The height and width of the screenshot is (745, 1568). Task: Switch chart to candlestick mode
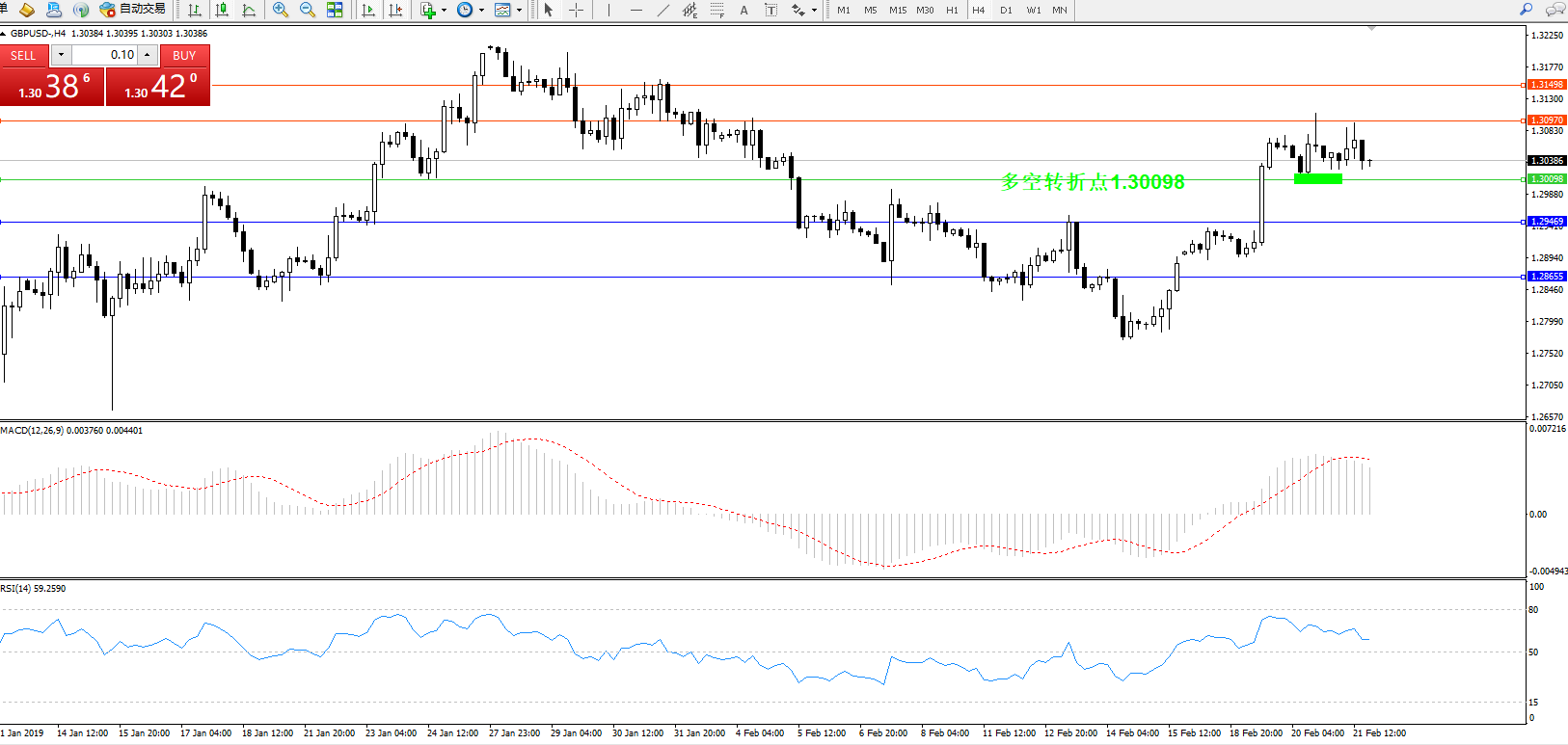(222, 10)
